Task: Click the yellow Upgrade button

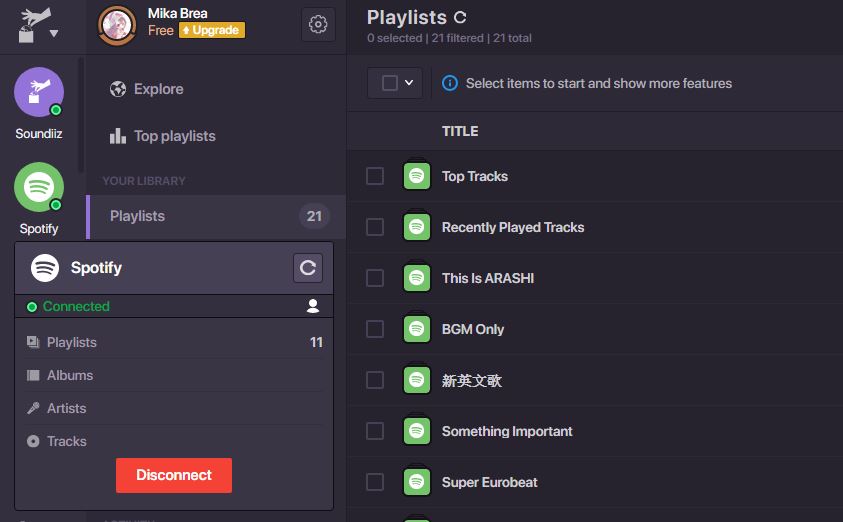Action: [212, 30]
